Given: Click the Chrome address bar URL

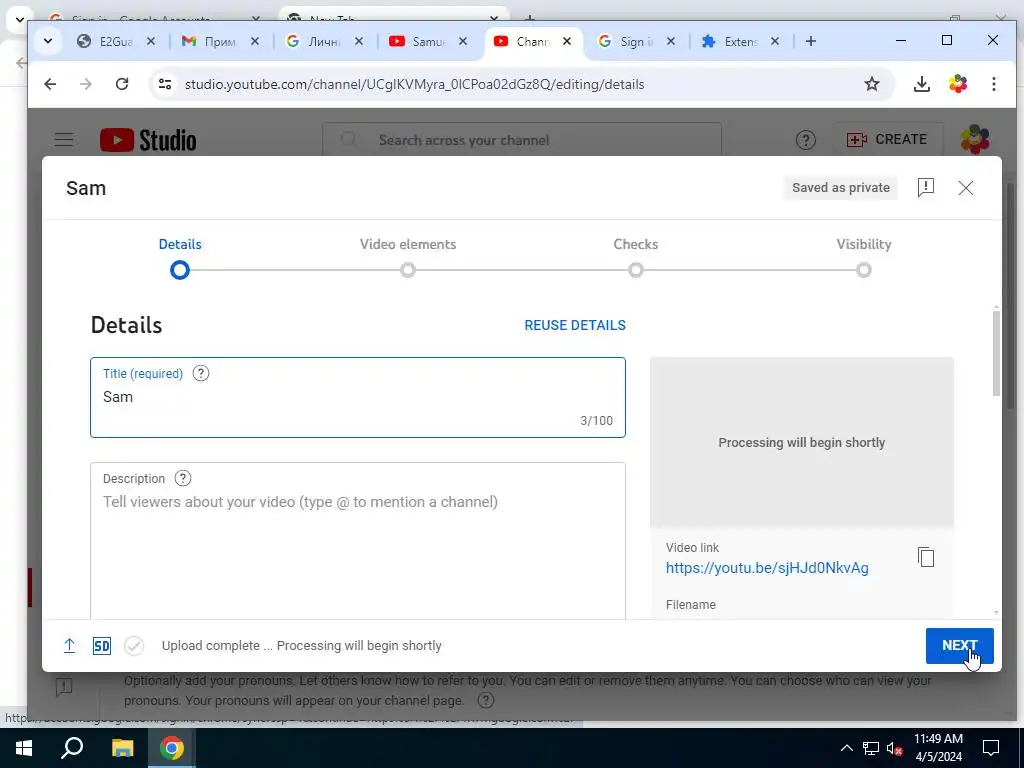Looking at the screenshot, I should click(x=414, y=84).
